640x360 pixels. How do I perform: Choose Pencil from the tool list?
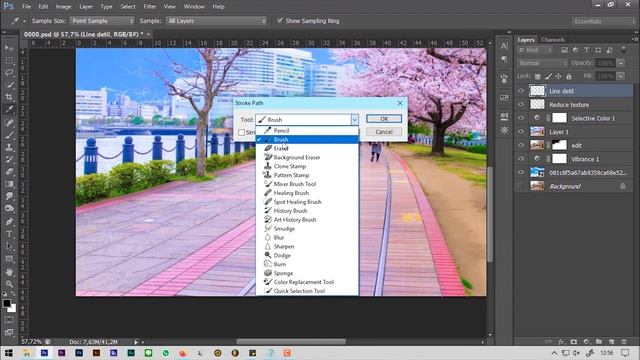click(x=307, y=131)
